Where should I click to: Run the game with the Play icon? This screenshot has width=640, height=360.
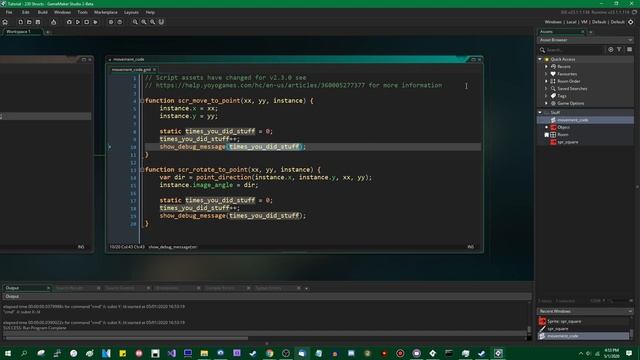pos(78,22)
